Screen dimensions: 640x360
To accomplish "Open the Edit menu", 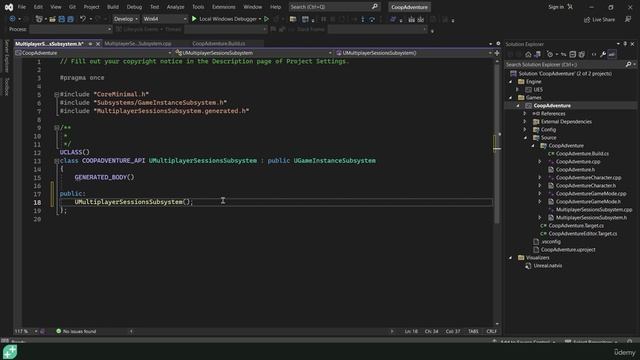I will click(x=38, y=7).
